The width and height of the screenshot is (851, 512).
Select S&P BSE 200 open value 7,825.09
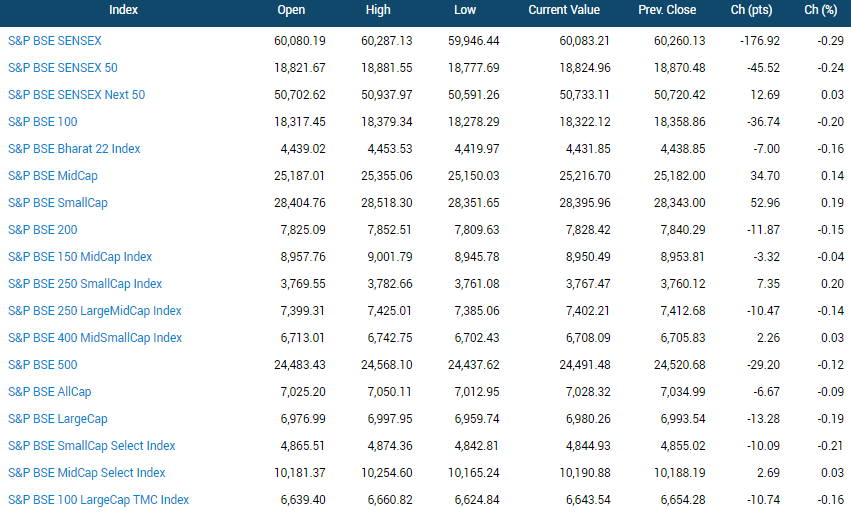click(x=303, y=230)
